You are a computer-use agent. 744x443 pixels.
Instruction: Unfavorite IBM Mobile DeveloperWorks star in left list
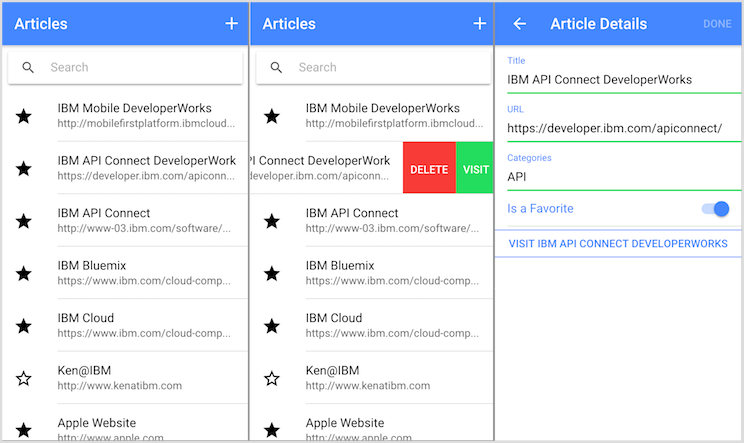(24, 116)
